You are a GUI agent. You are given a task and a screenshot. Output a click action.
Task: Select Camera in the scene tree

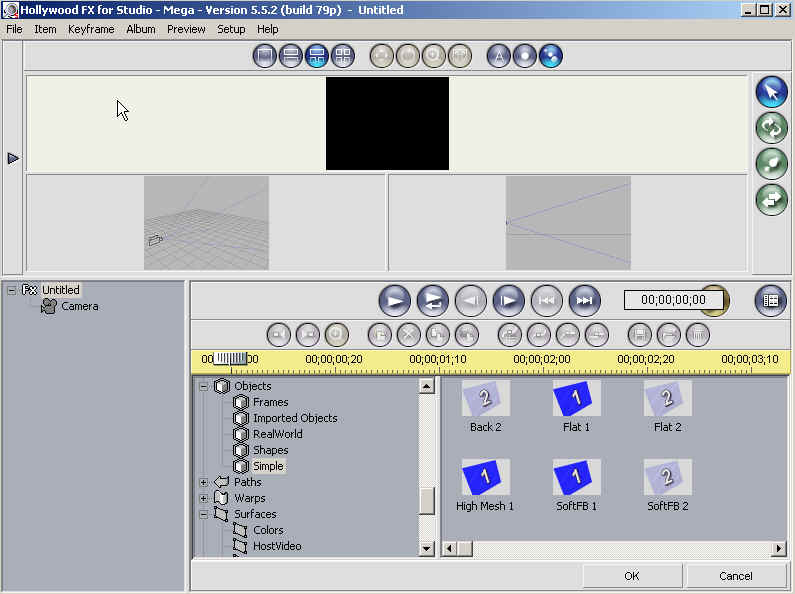[x=80, y=306]
